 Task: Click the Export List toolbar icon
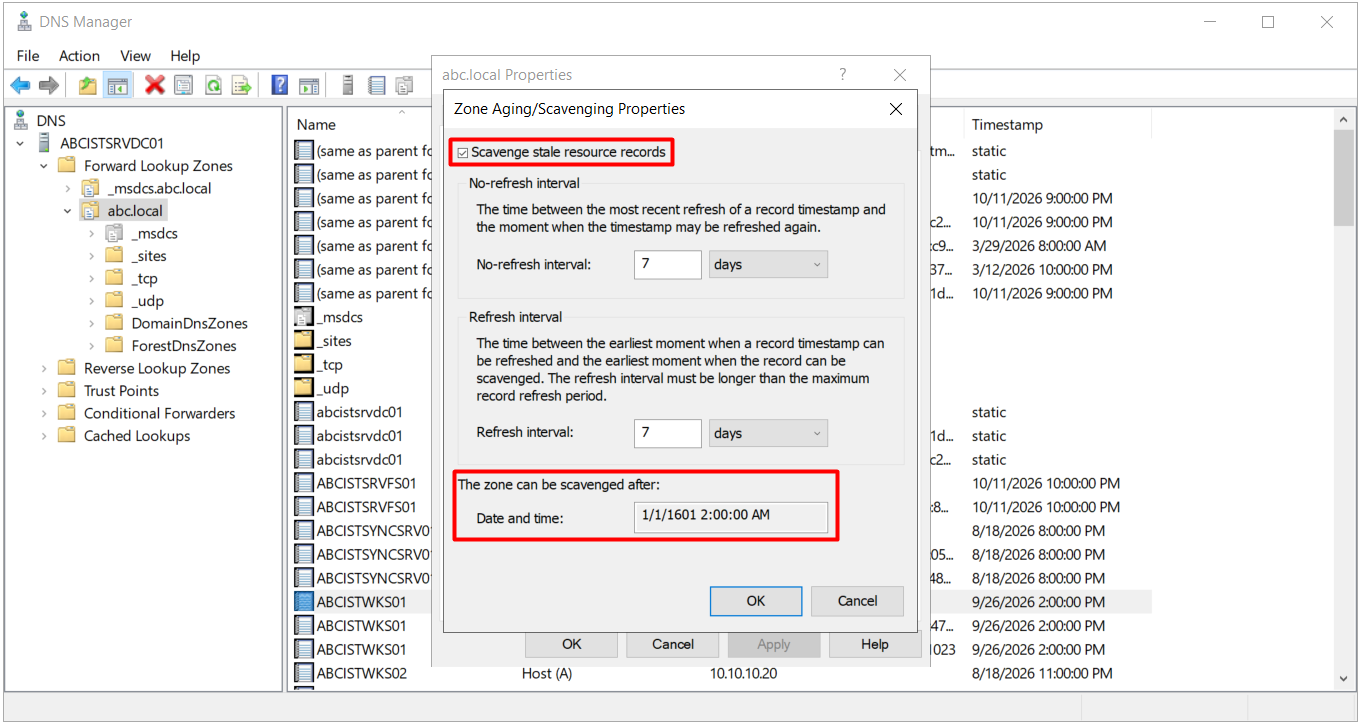point(241,85)
